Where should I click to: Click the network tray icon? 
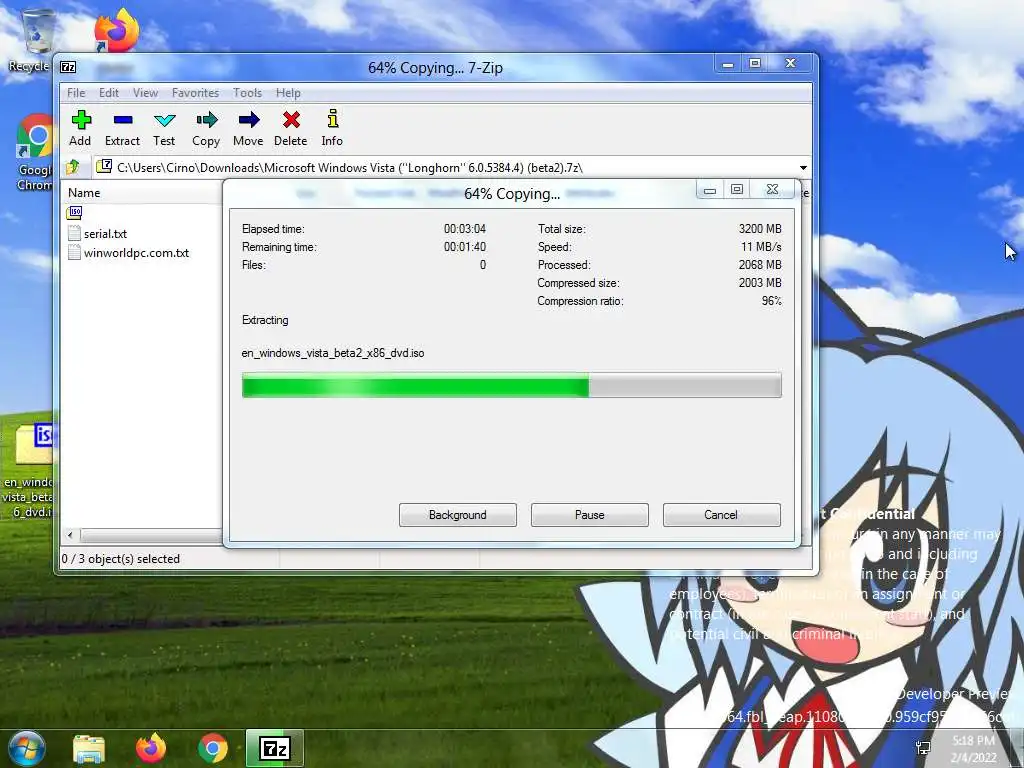pos(924,748)
